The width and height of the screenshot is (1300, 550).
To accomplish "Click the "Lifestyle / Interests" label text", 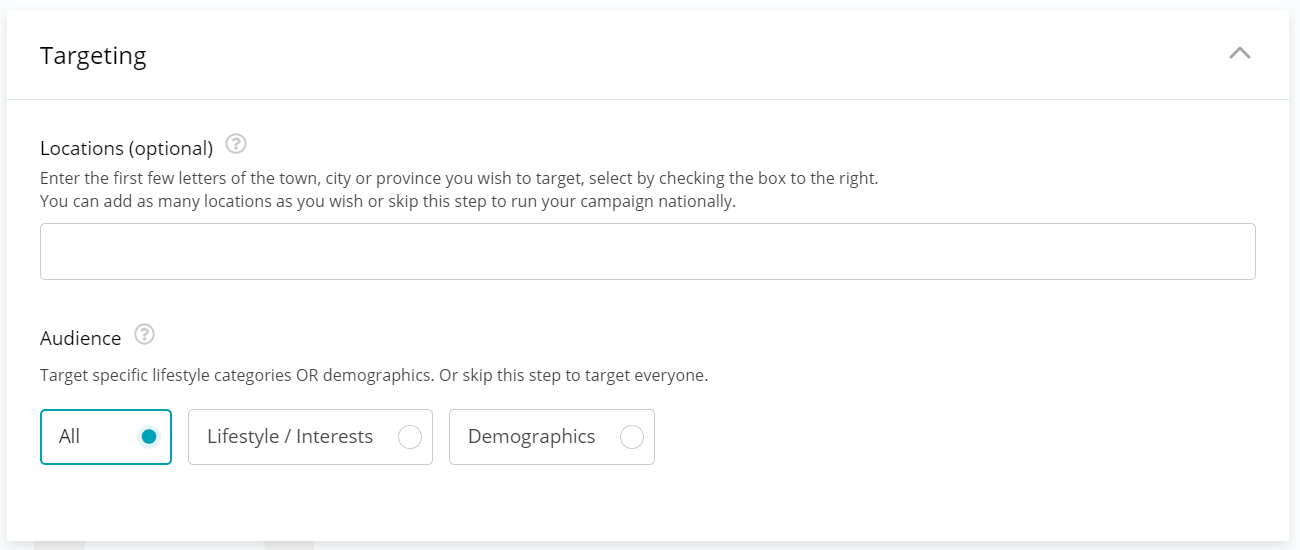I will pyautogui.click(x=290, y=437).
